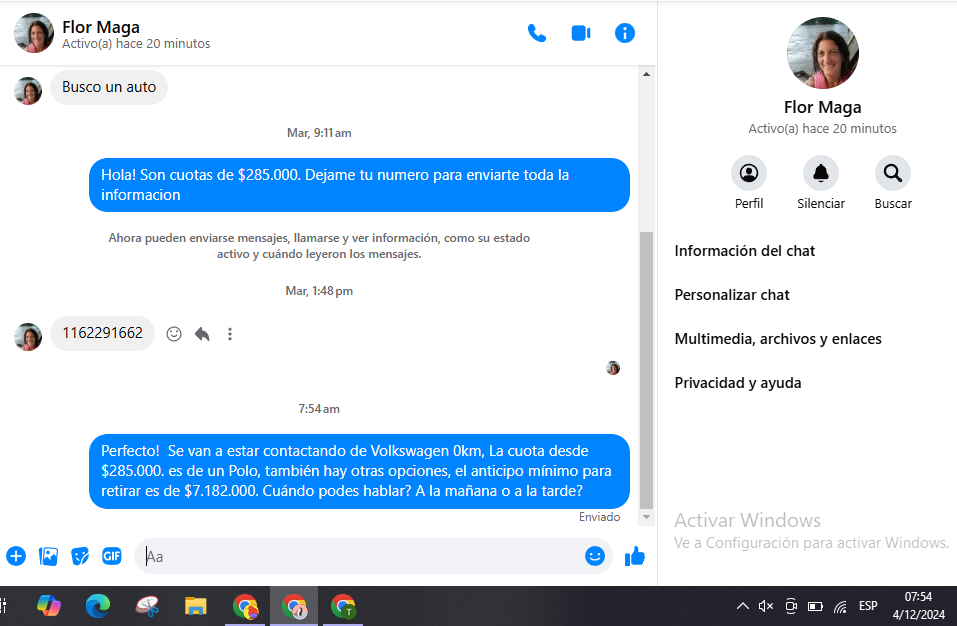Click Flor Maga name in chat header
Viewport: 957px width, 626px height.
[x=101, y=27]
